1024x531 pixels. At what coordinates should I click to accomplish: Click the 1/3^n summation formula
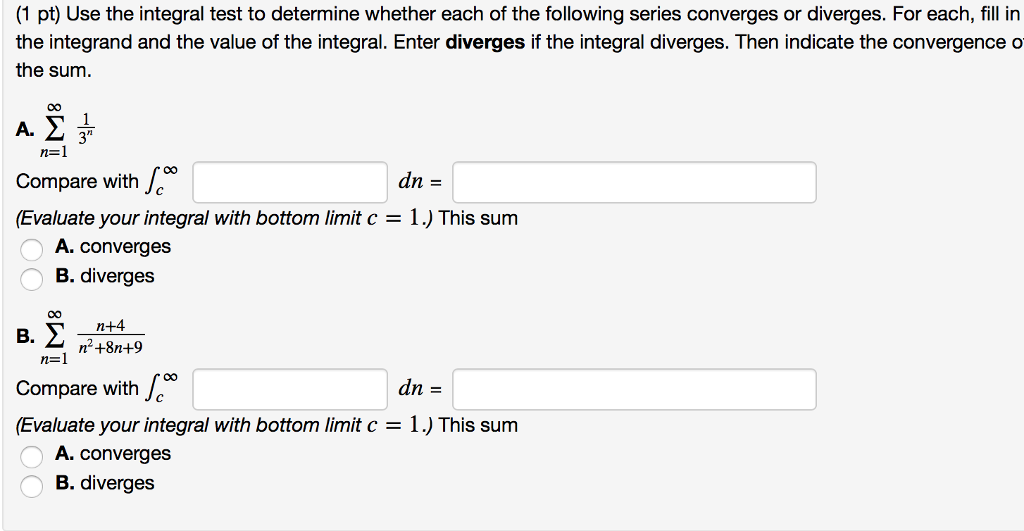[67, 130]
